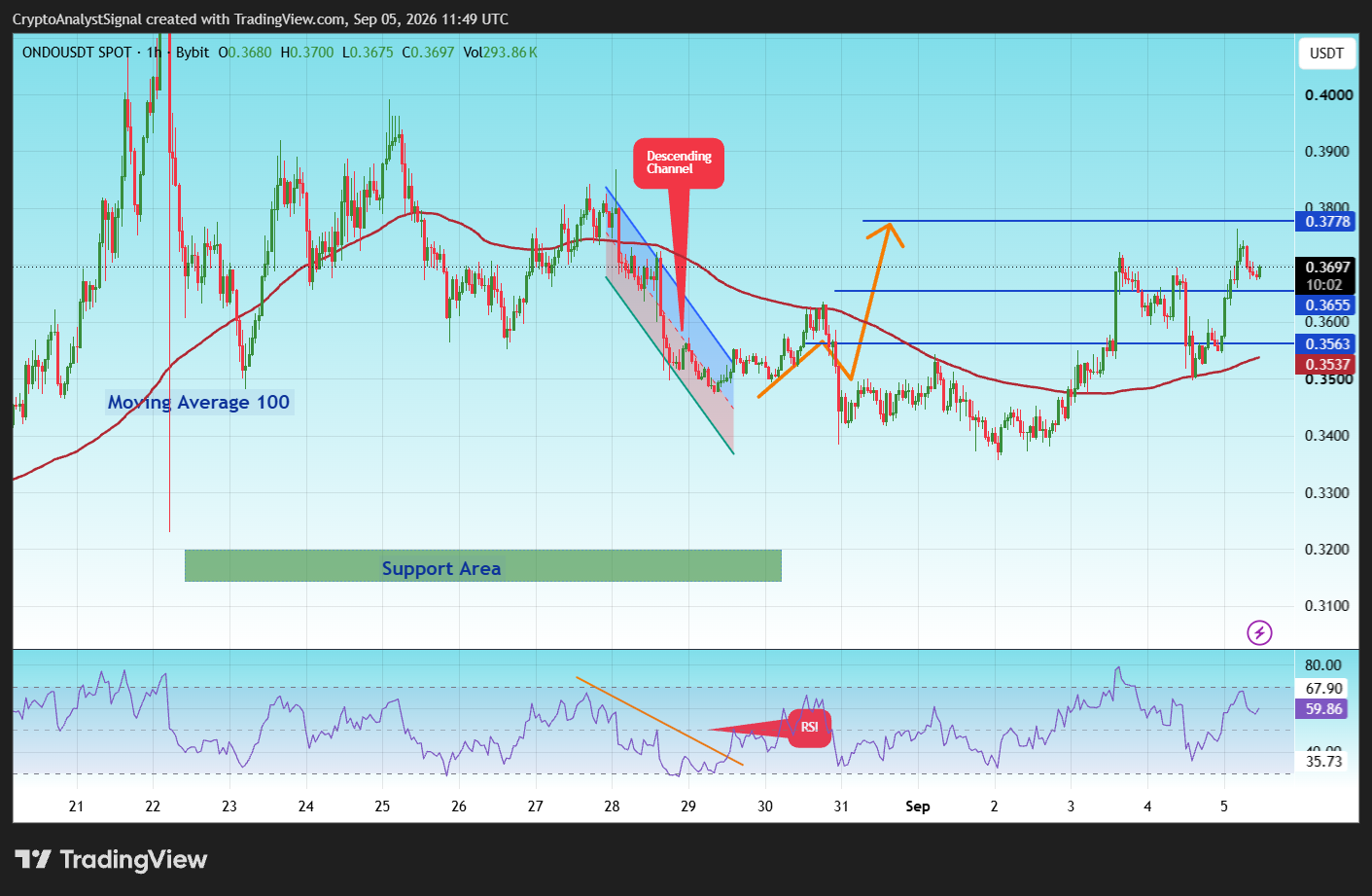Click the purple RSI value 59.86
Screen dimensions: 1372x896
(x=1323, y=709)
